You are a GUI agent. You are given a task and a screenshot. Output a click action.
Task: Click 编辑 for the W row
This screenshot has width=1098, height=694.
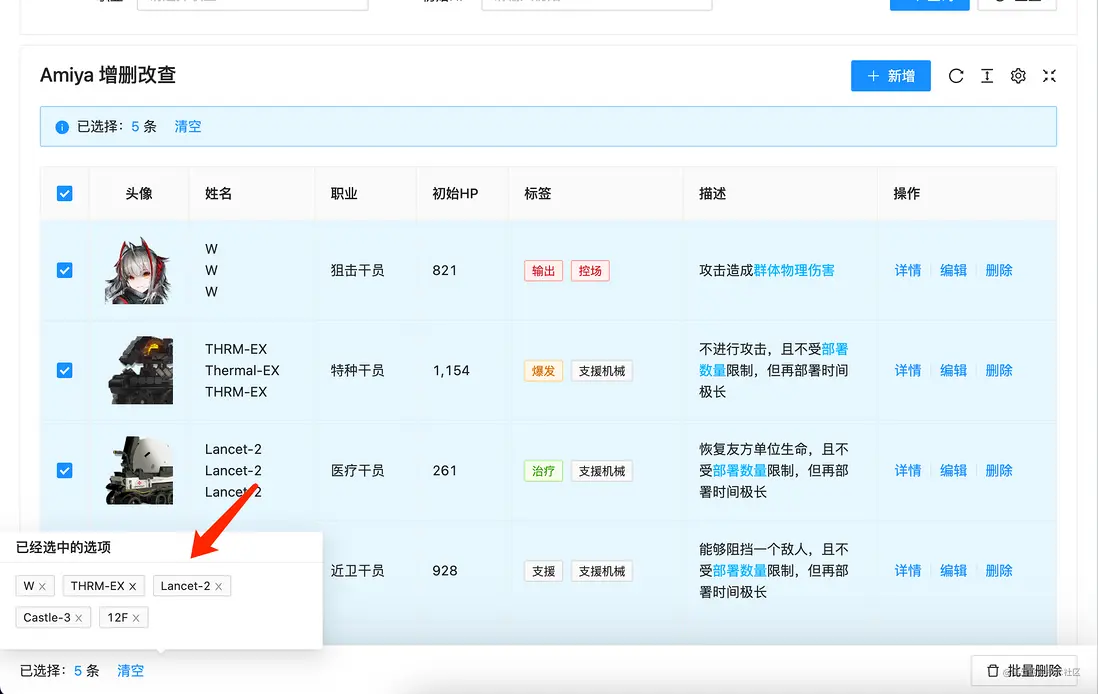[x=953, y=270]
